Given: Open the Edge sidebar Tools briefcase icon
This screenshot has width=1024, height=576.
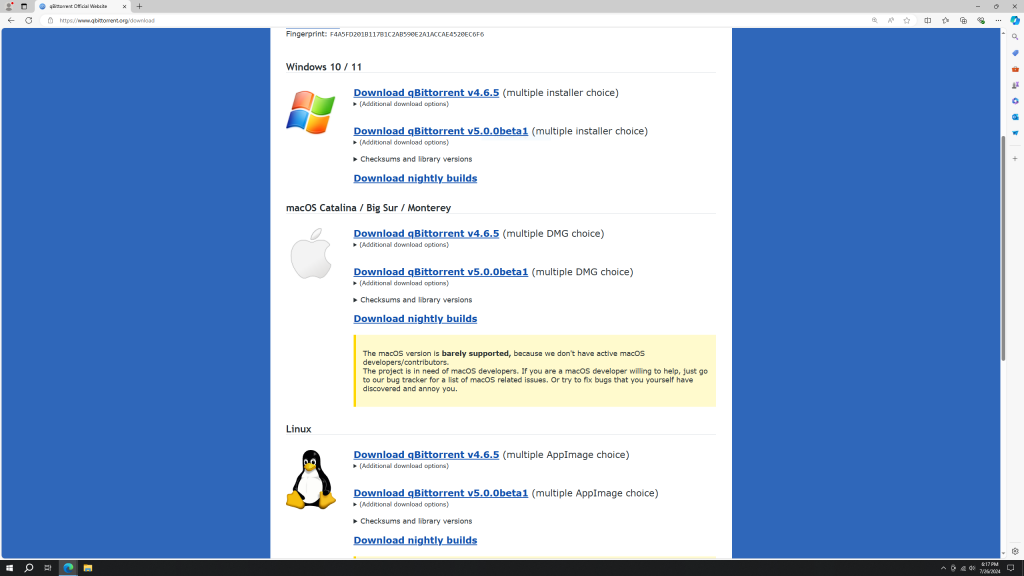Looking at the screenshot, I should (x=1015, y=69).
